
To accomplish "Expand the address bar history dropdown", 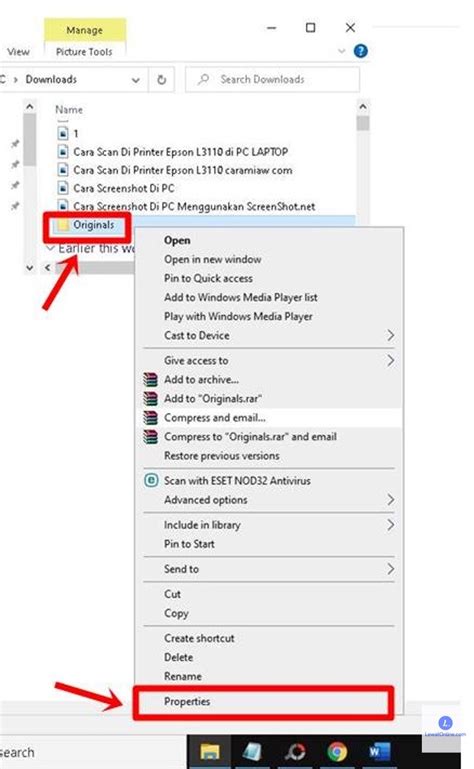I will (136, 80).
